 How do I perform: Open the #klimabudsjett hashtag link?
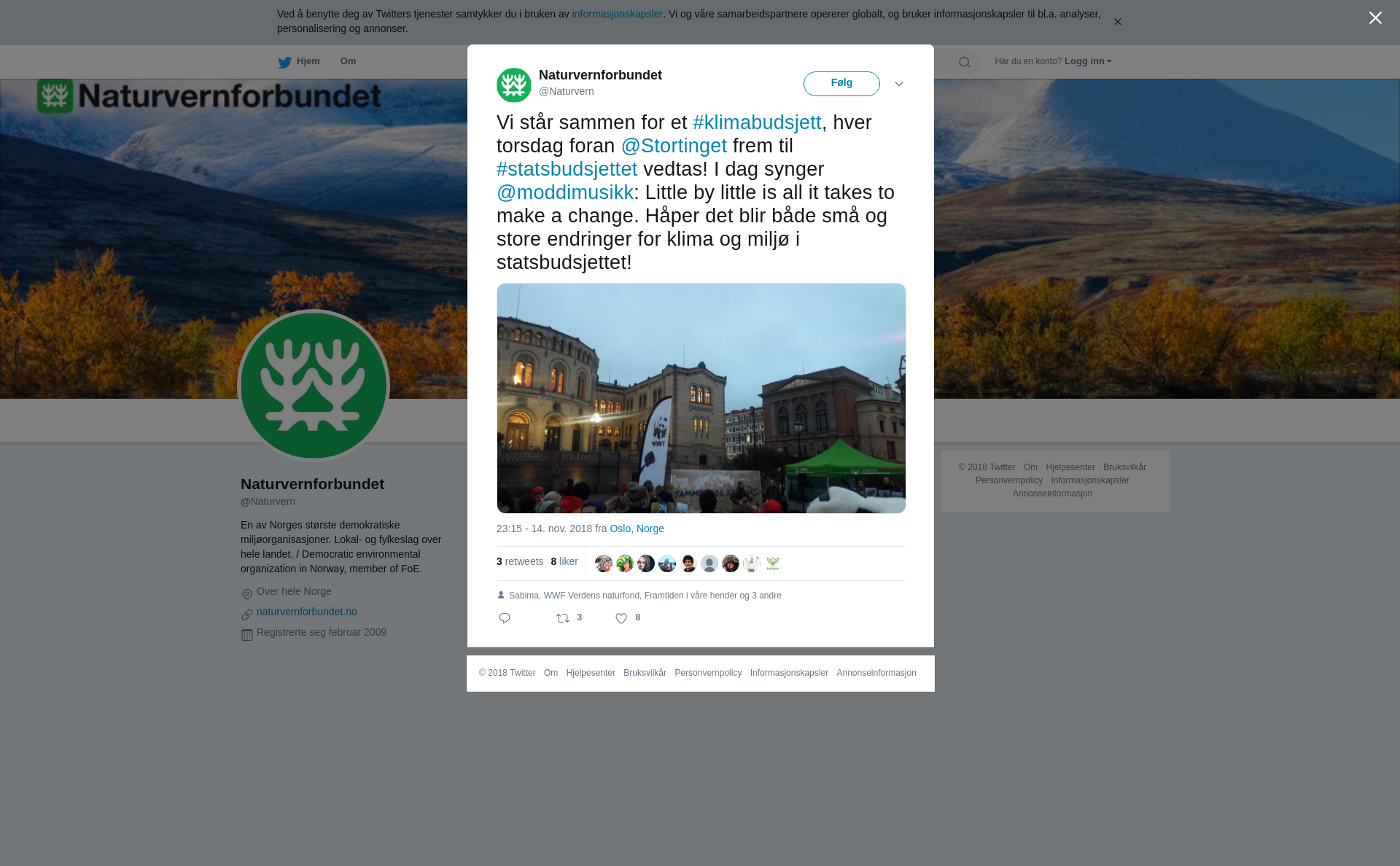click(x=757, y=122)
